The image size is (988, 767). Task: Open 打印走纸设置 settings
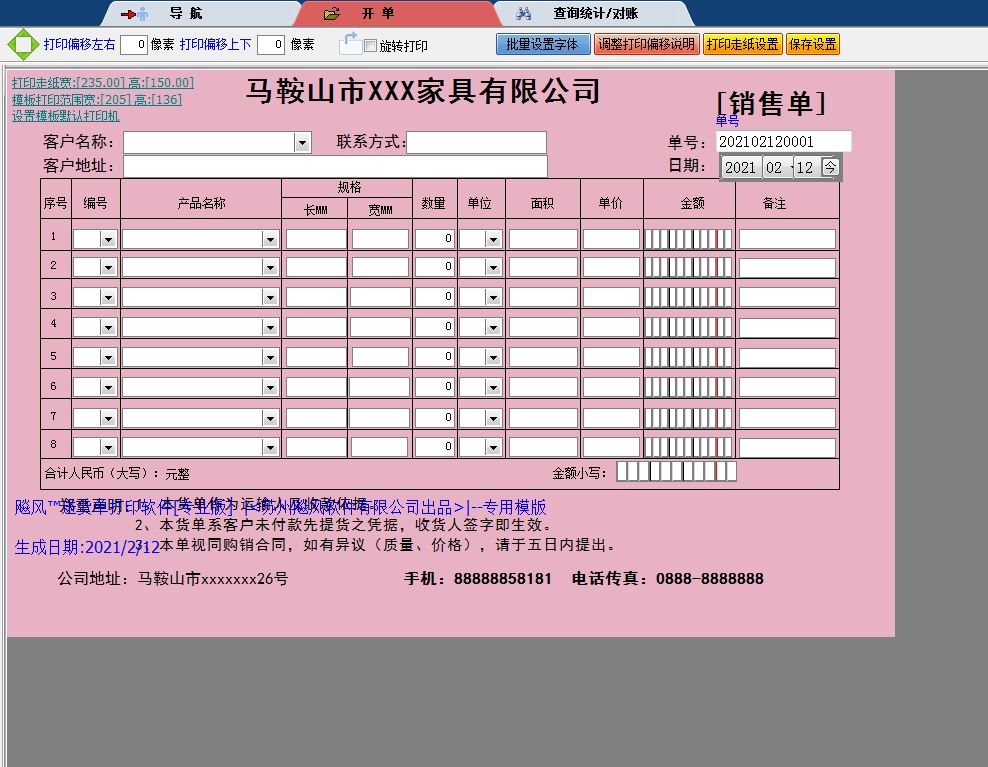[742, 45]
